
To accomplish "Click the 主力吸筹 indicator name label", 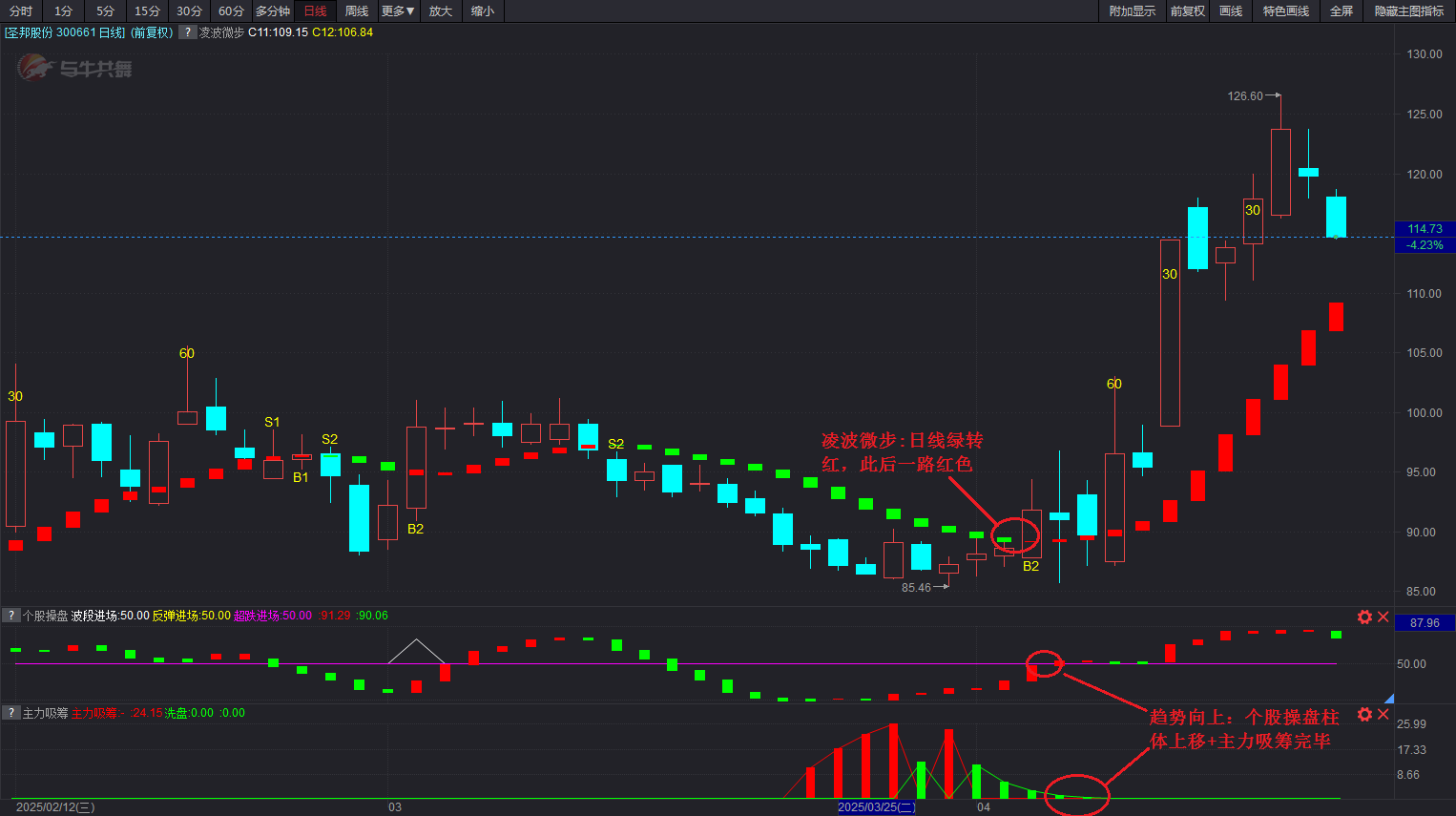I will pyautogui.click(x=46, y=713).
